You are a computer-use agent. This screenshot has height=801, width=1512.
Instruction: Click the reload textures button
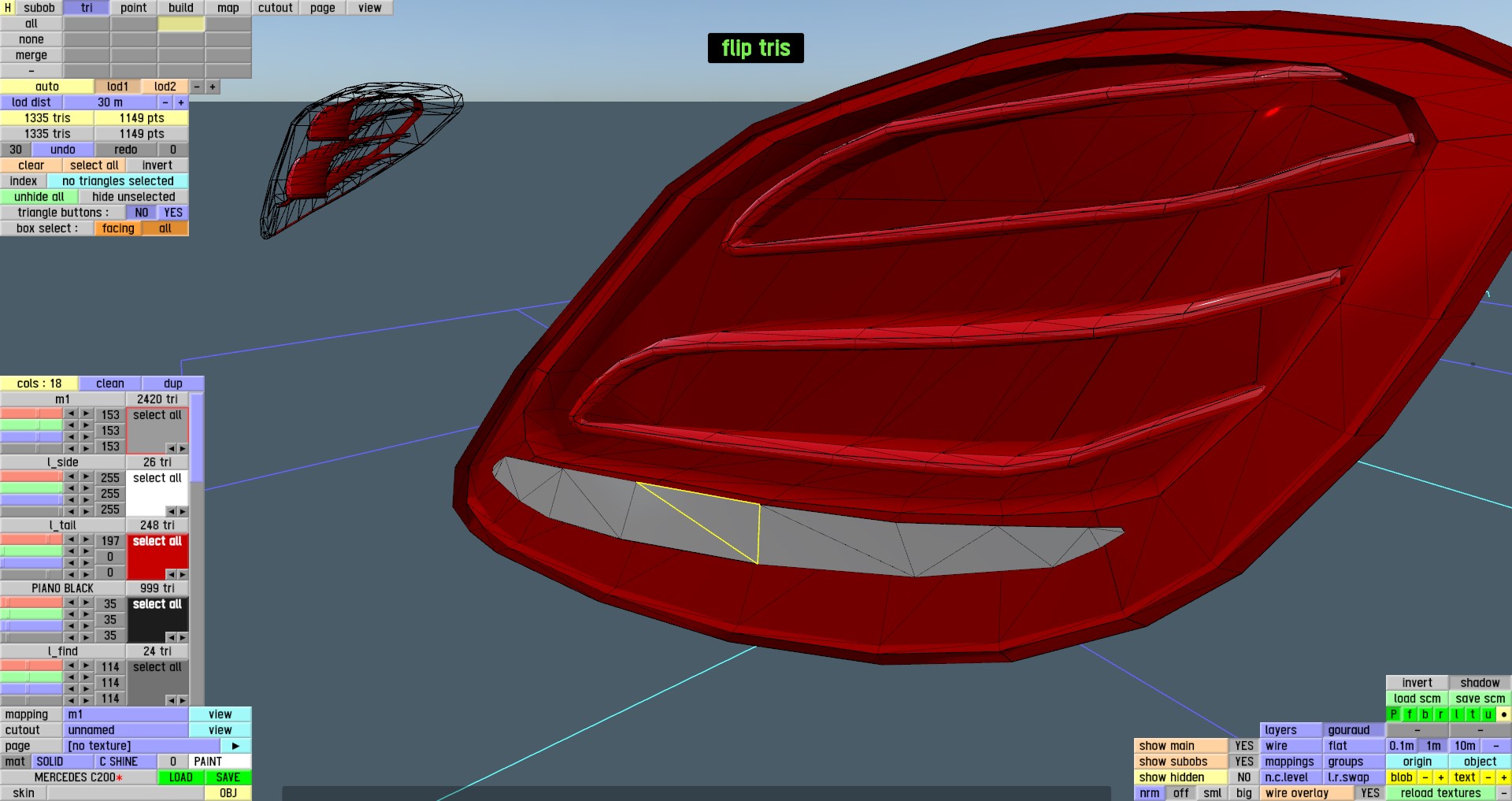coord(1441,793)
